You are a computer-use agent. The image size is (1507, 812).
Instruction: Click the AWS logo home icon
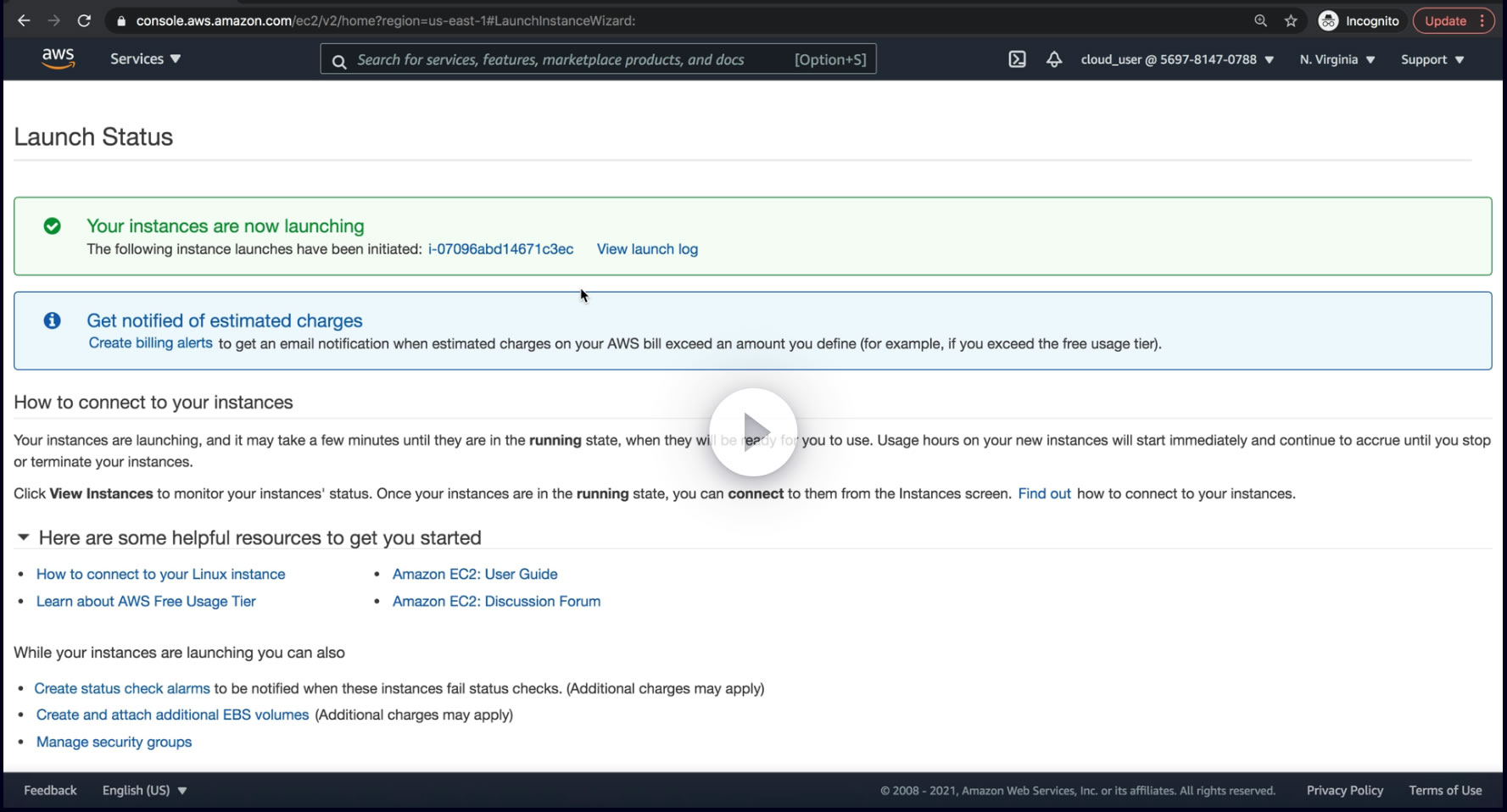point(59,58)
